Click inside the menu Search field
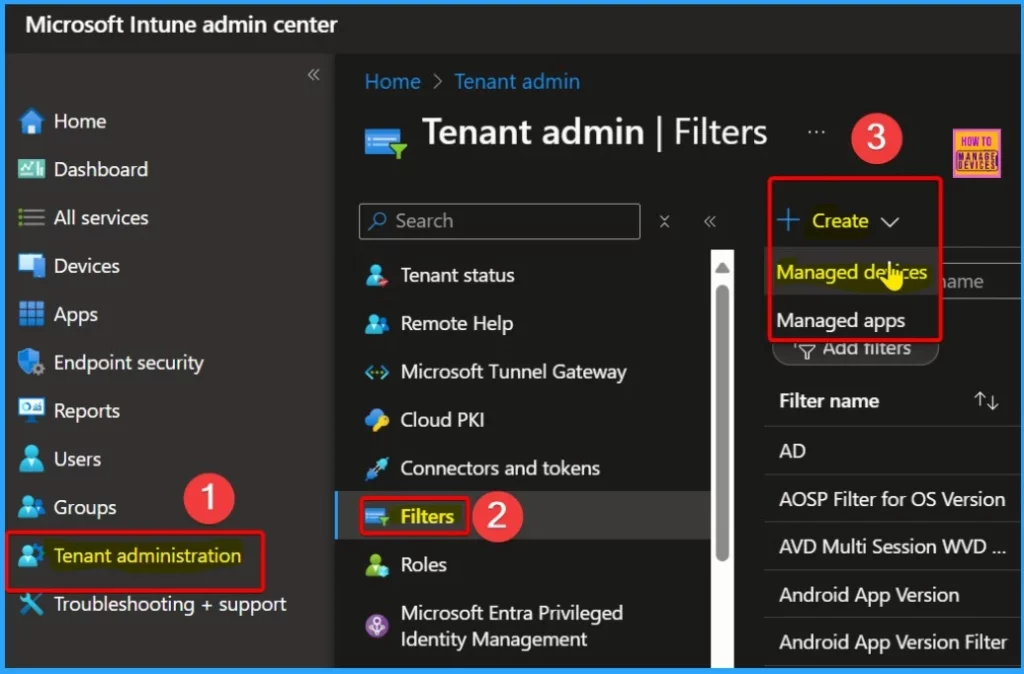 [x=500, y=221]
